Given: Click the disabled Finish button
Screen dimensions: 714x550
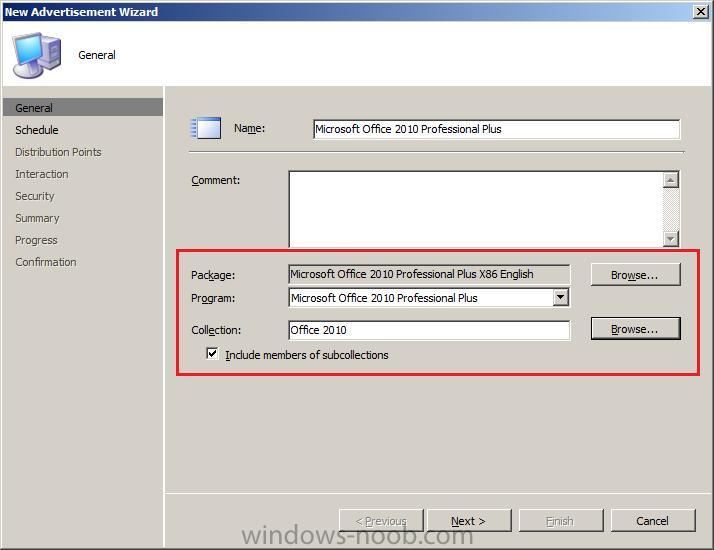Looking at the screenshot, I should tap(561, 520).
